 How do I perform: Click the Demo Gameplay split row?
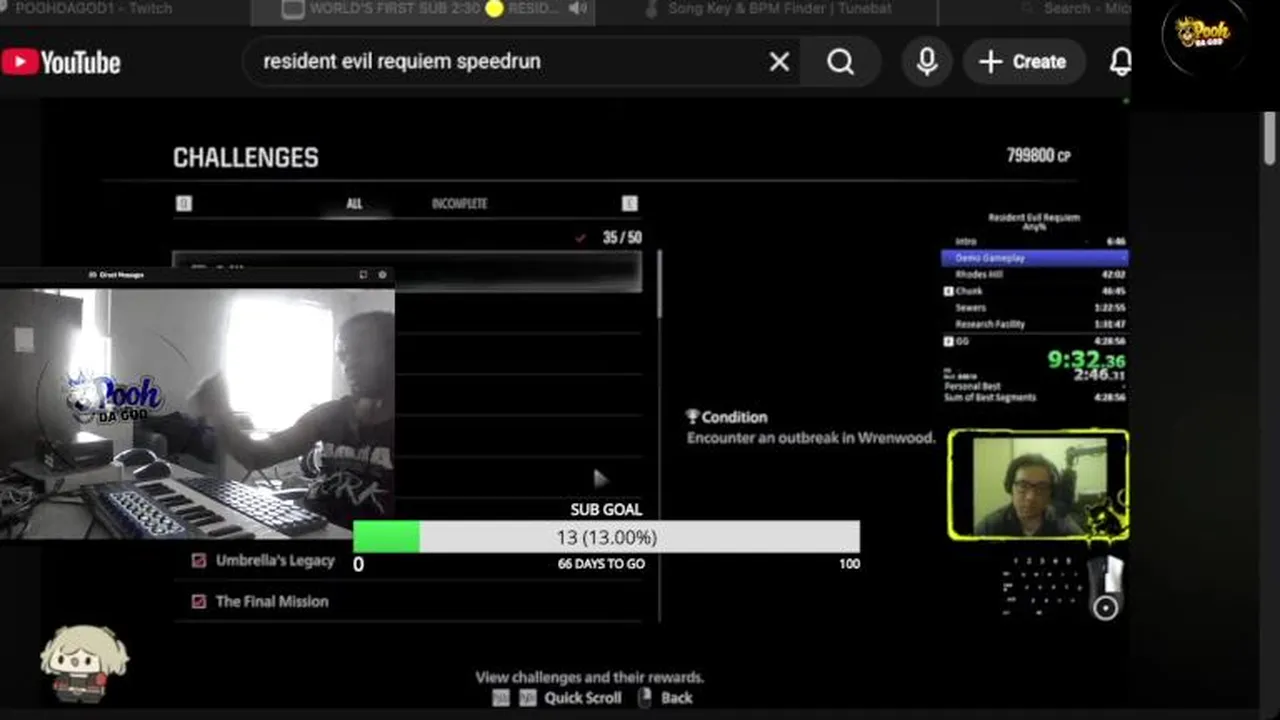1035,258
